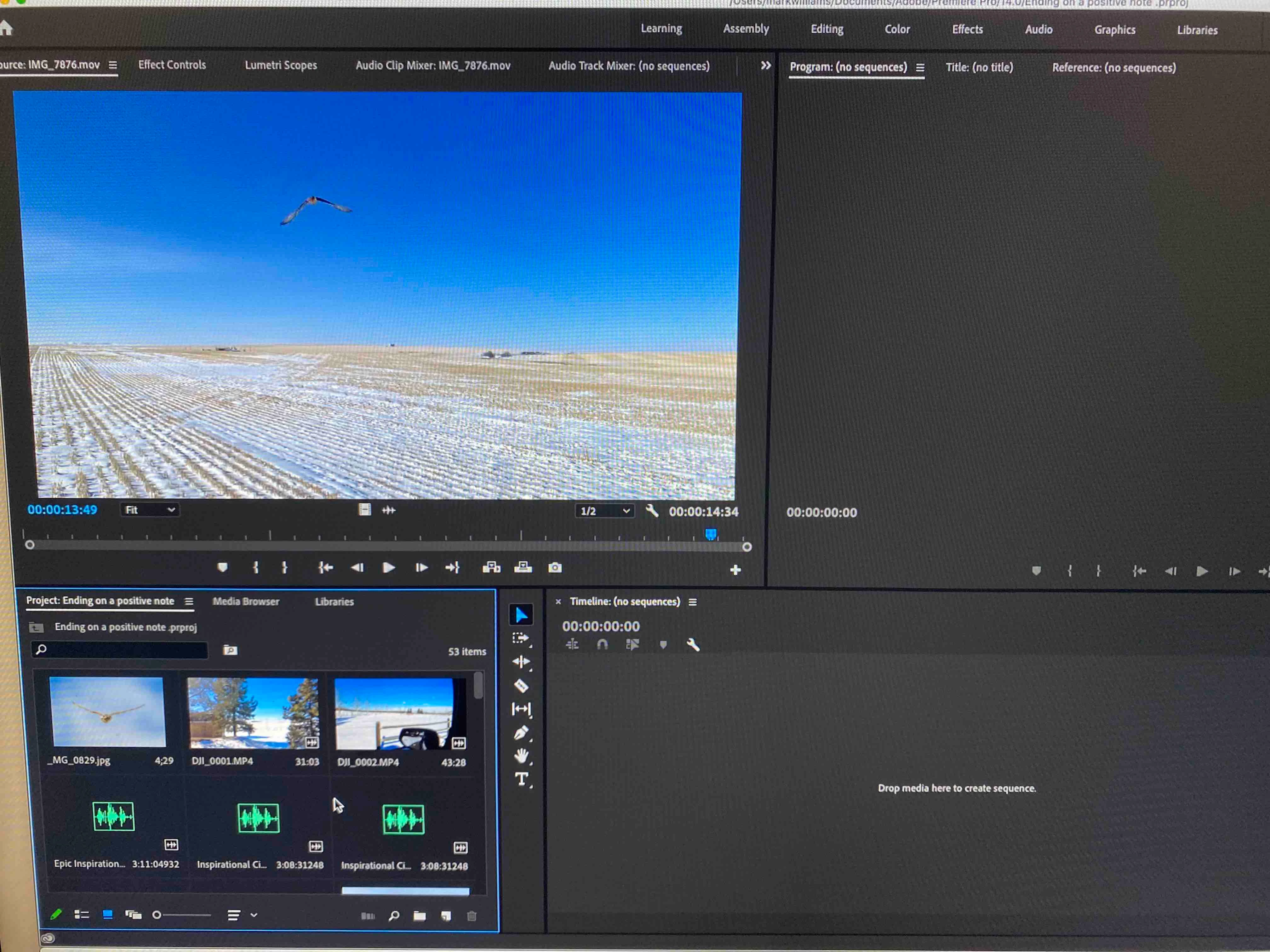Open the Media Browser tab
Screen dimensions: 1270x952
coord(246,601)
